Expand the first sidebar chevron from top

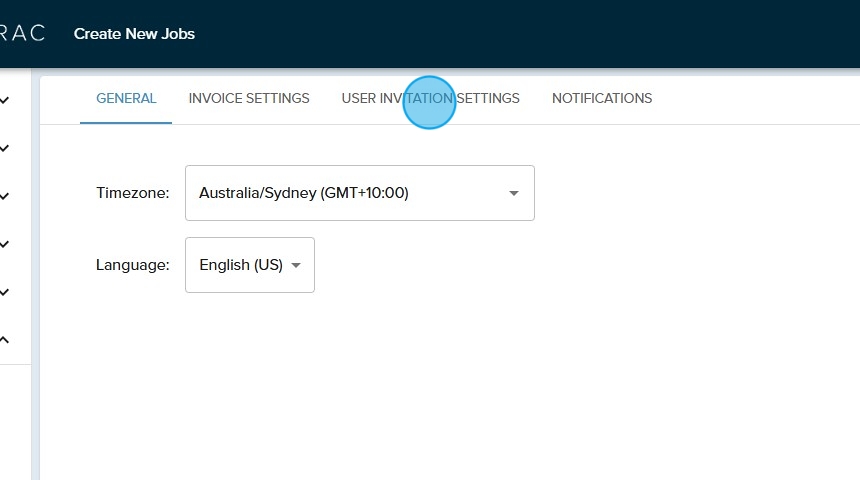click(5, 100)
